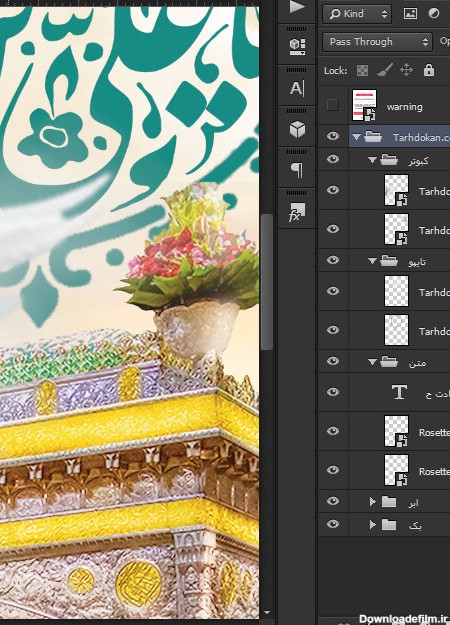The height and width of the screenshot is (625, 450).
Task: Select the متن group name
Action: [x=417, y=363]
